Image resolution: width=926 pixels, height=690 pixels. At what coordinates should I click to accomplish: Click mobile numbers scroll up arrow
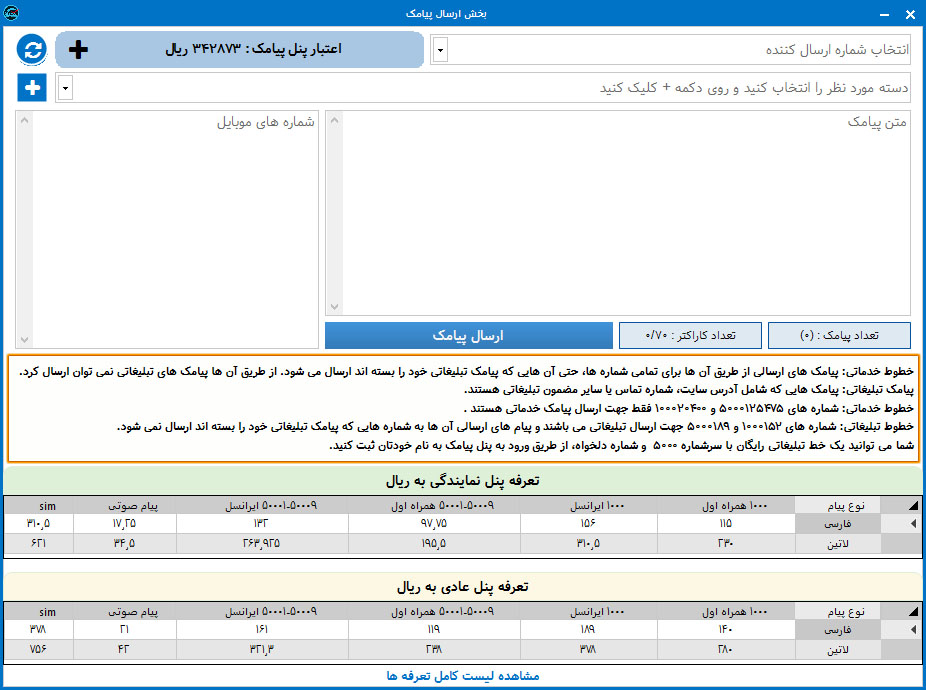click(x=24, y=121)
